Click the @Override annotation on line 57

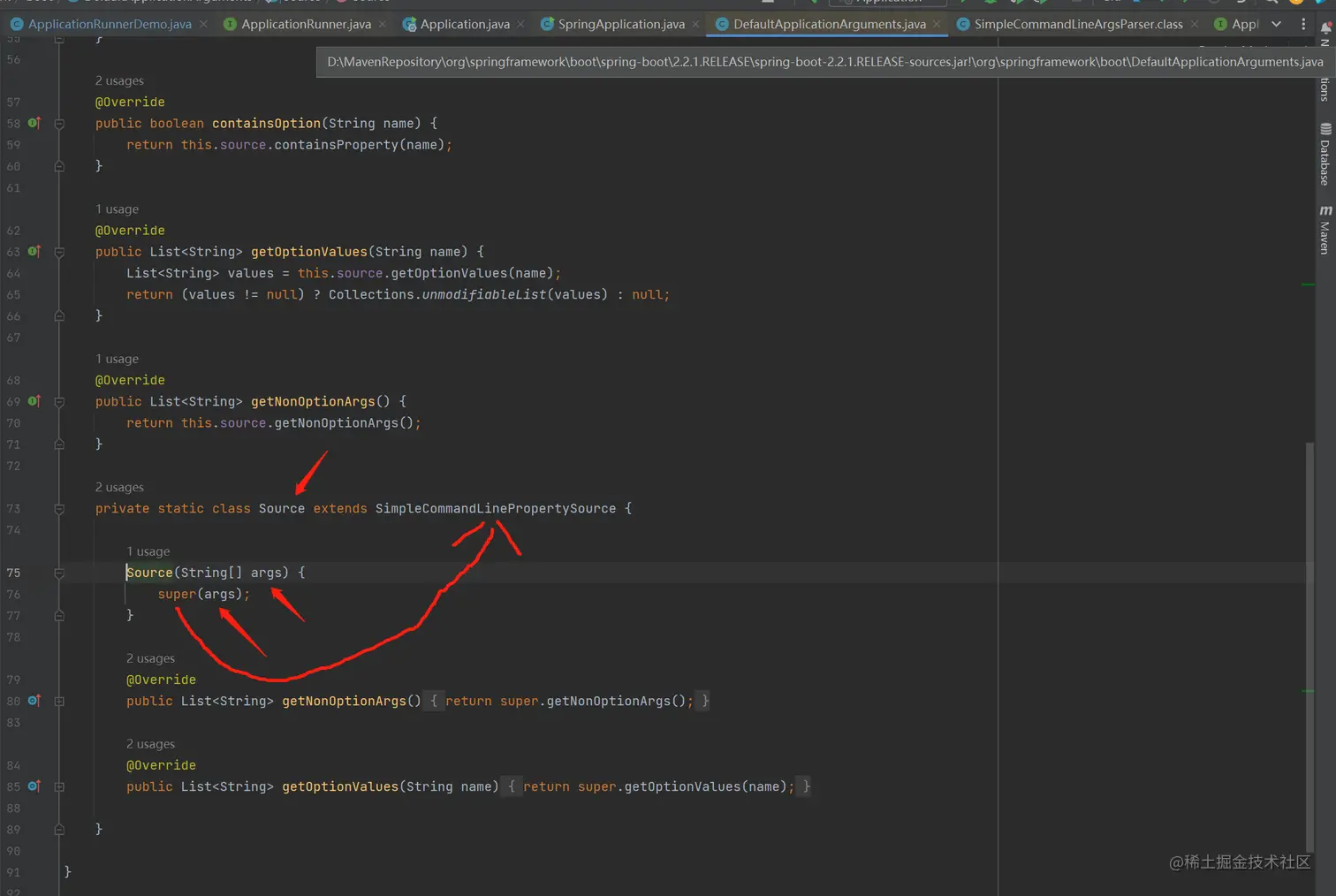click(x=130, y=103)
